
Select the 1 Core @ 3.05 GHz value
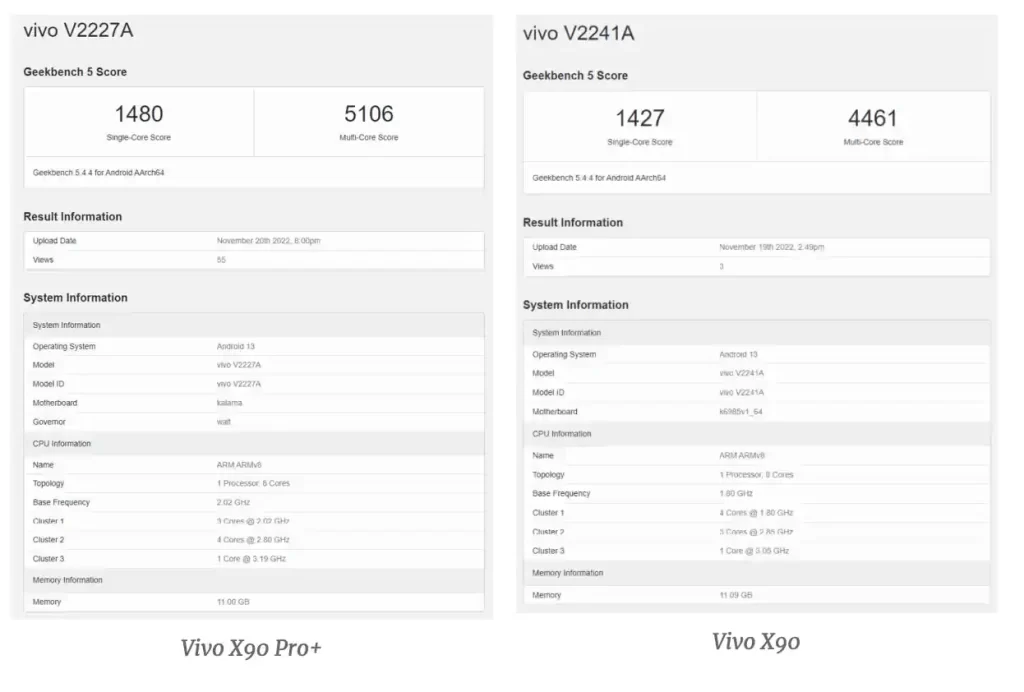tap(754, 551)
